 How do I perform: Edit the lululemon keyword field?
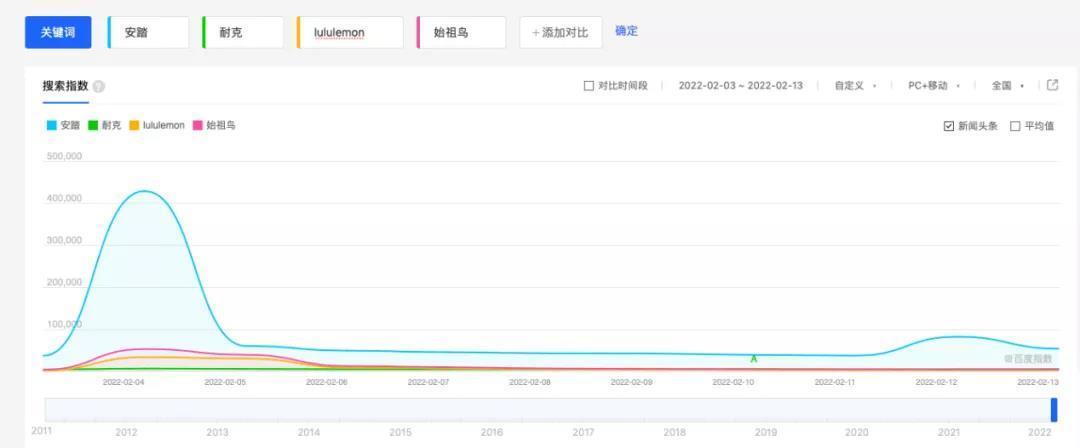pos(349,32)
